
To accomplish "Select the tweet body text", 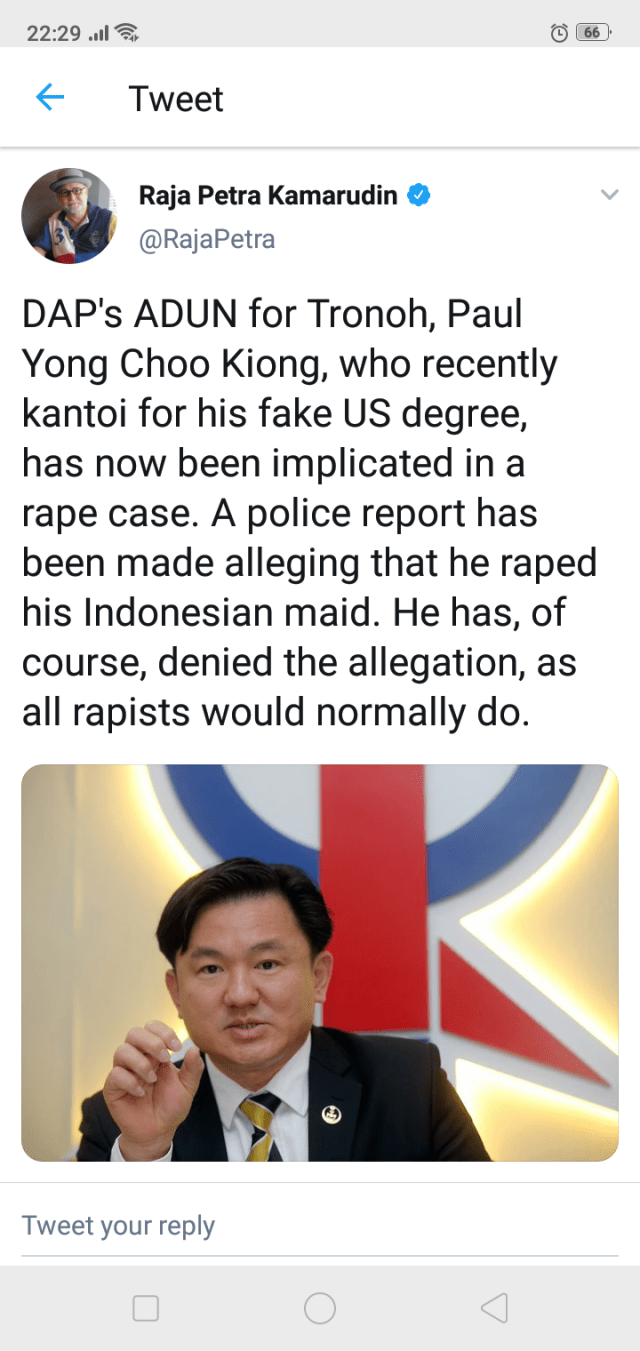I will [309, 513].
